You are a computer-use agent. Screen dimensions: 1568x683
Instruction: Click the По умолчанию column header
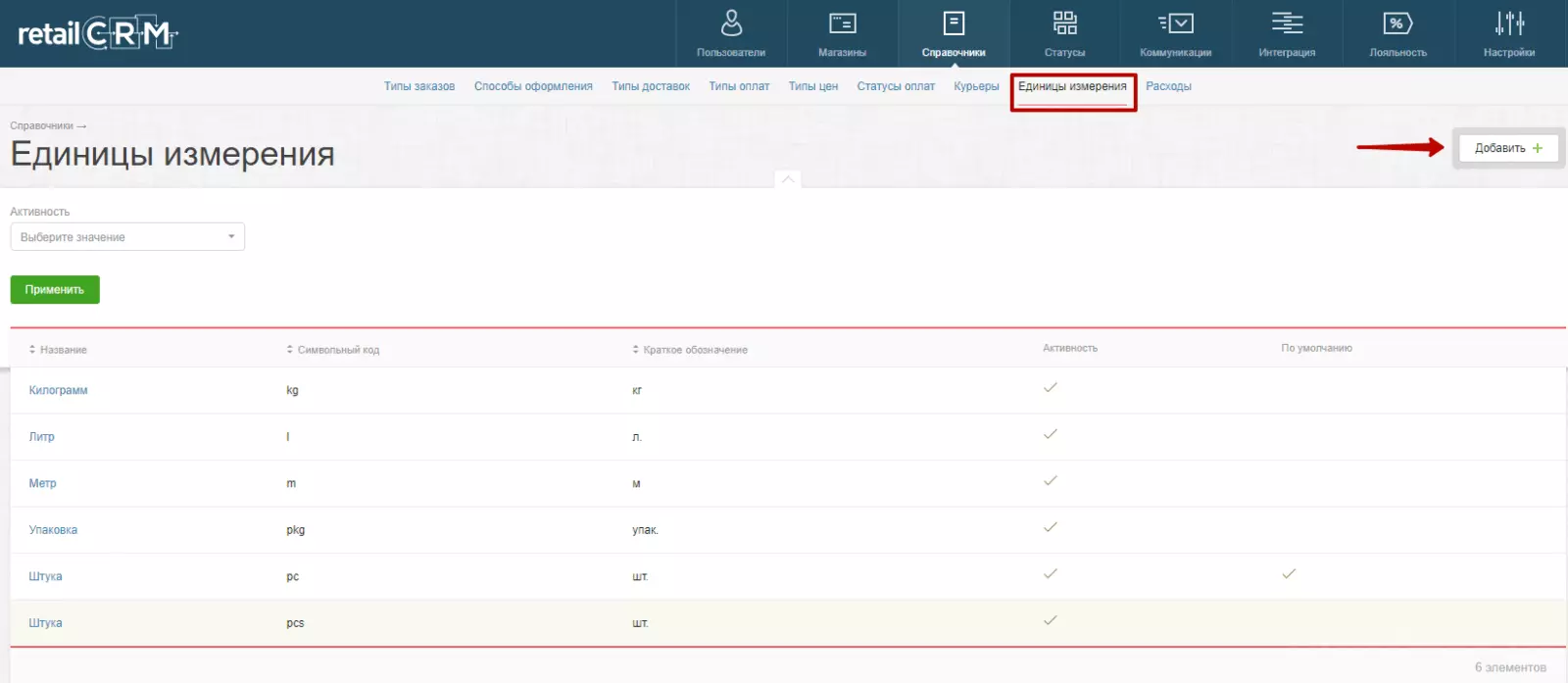coord(1316,348)
